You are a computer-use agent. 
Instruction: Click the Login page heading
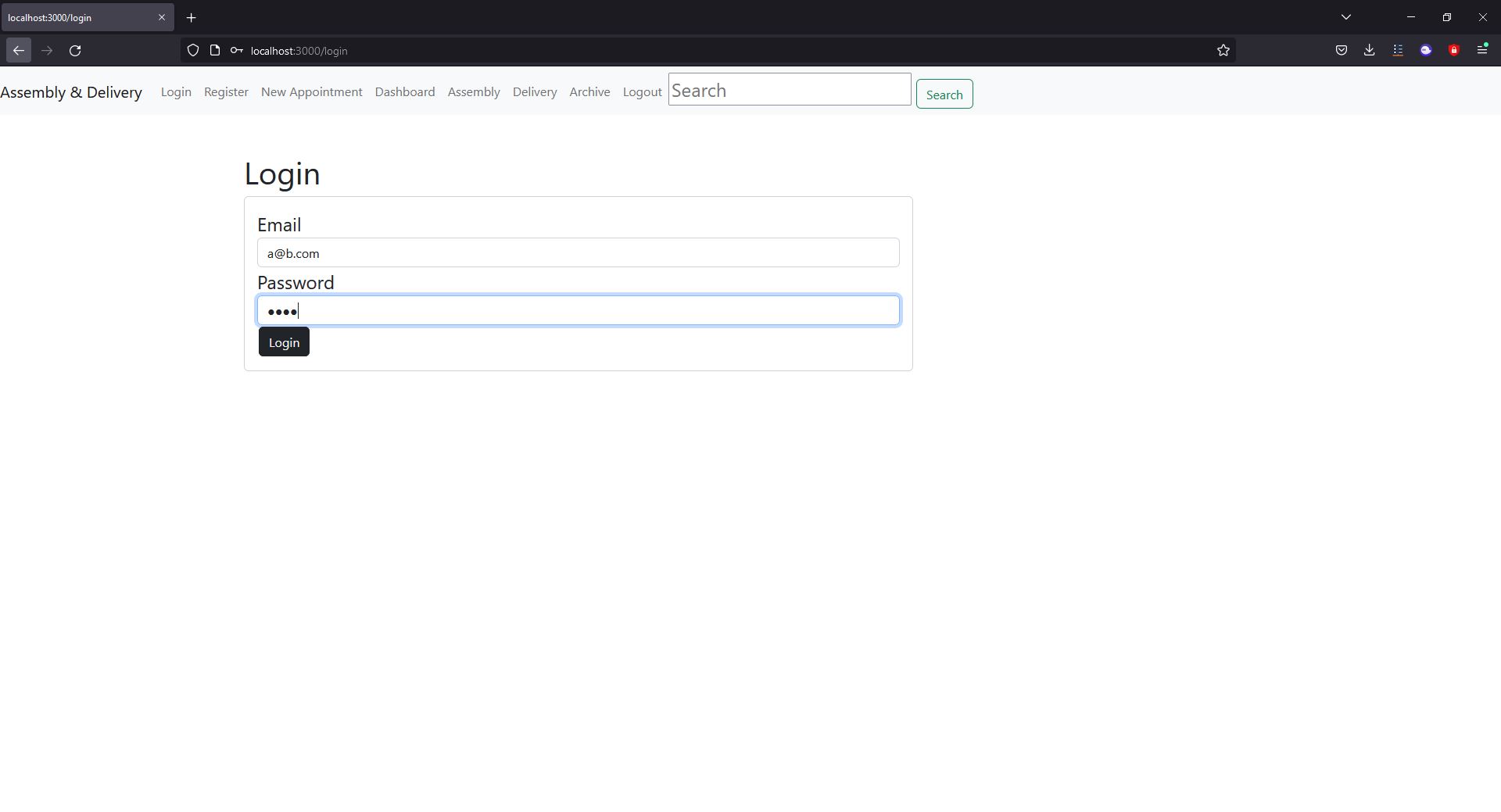[x=282, y=173]
